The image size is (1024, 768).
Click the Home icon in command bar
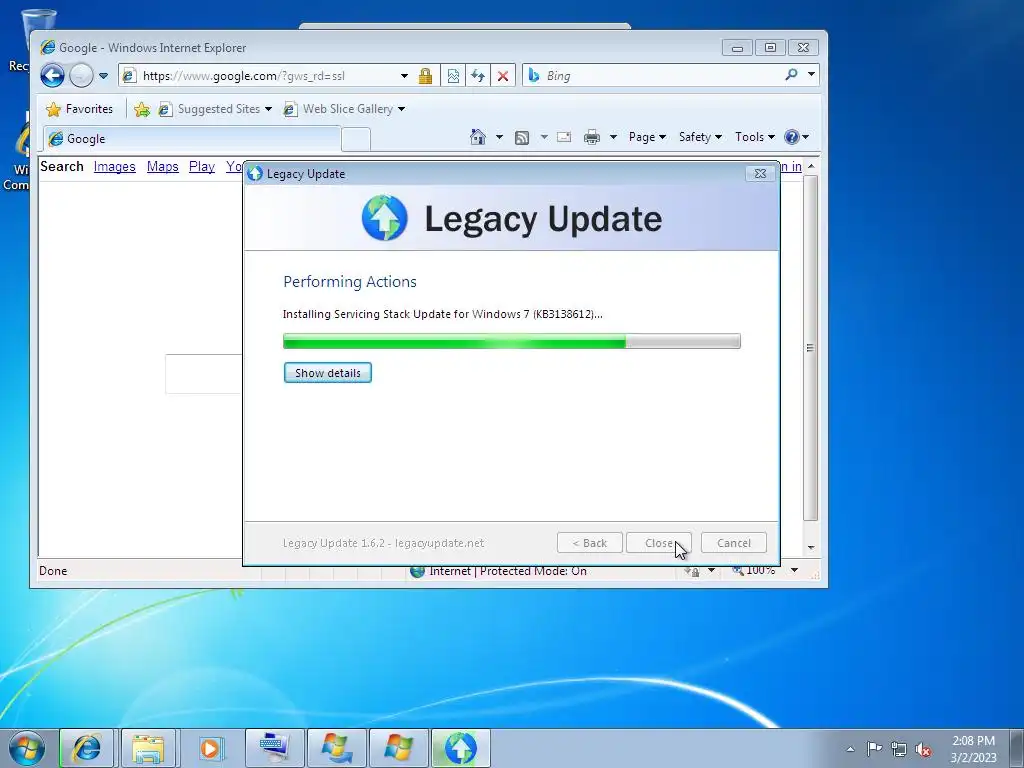[x=478, y=136]
